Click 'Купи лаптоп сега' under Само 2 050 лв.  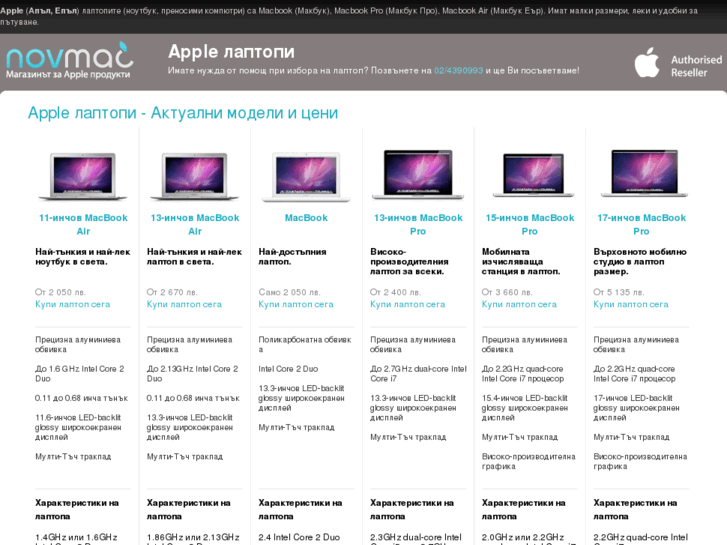[296, 304]
